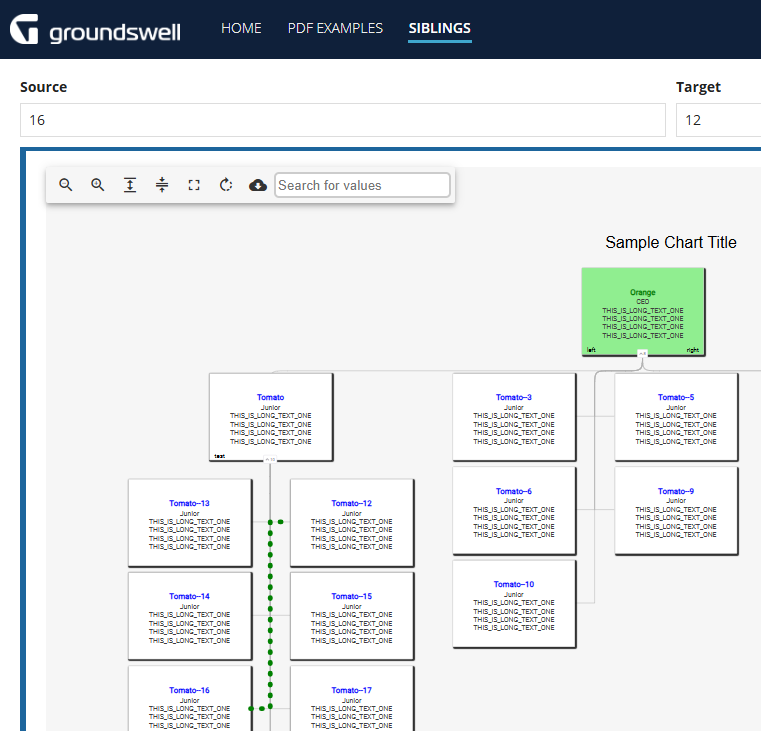
Task: Select the Tomato-10 node card
Action: [x=514, y=604]
